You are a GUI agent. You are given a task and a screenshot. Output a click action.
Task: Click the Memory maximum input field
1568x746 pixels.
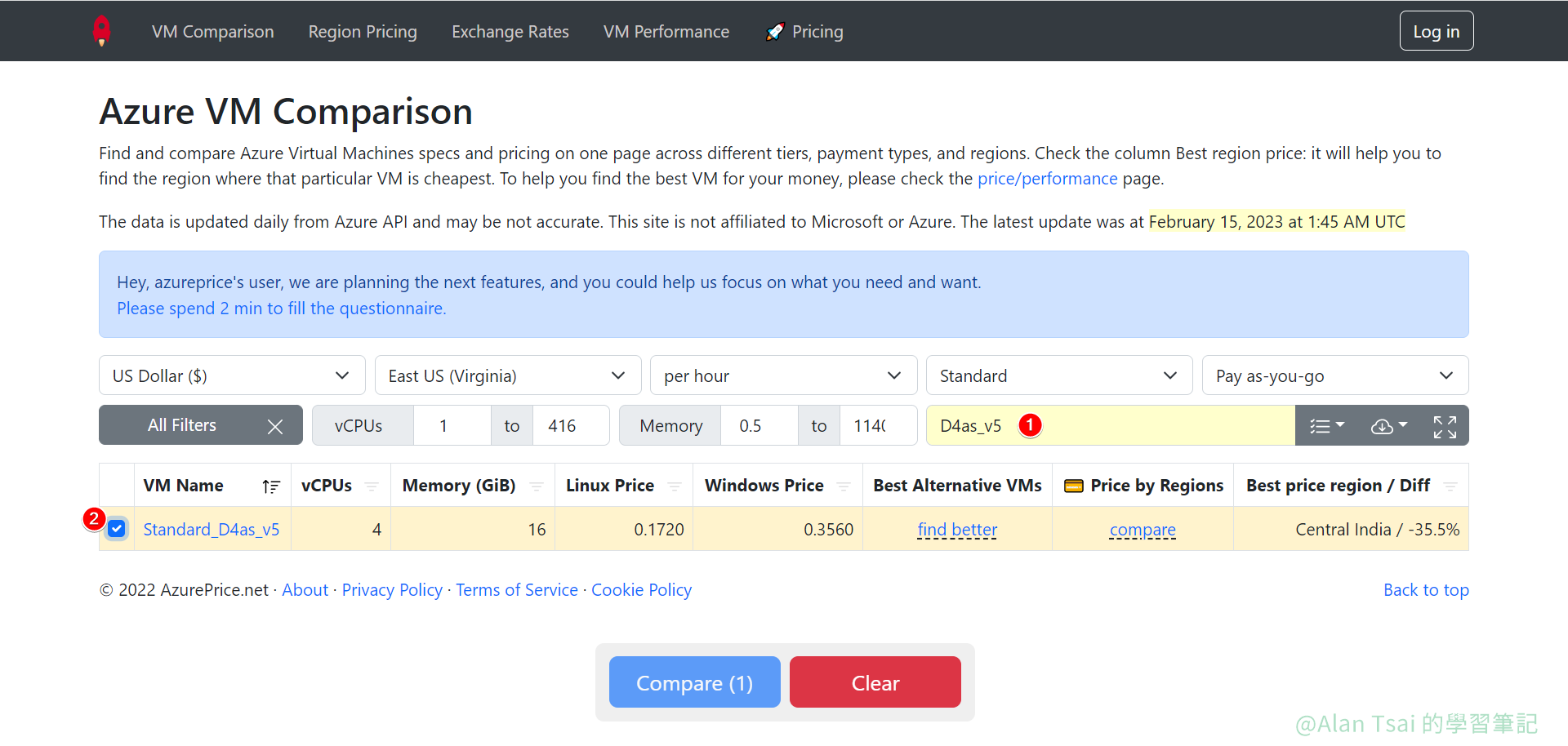point(878,425)
